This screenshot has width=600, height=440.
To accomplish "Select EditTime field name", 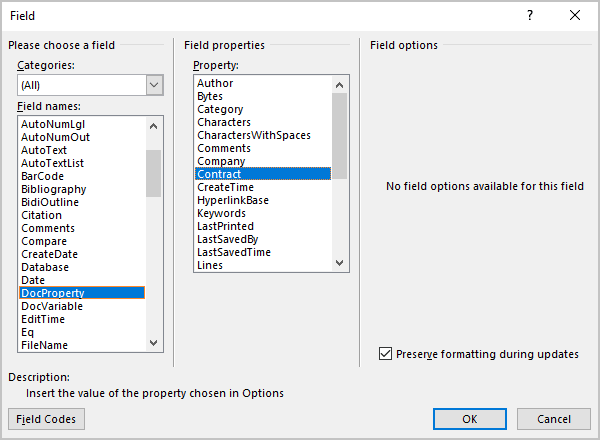I will [82, 319].
